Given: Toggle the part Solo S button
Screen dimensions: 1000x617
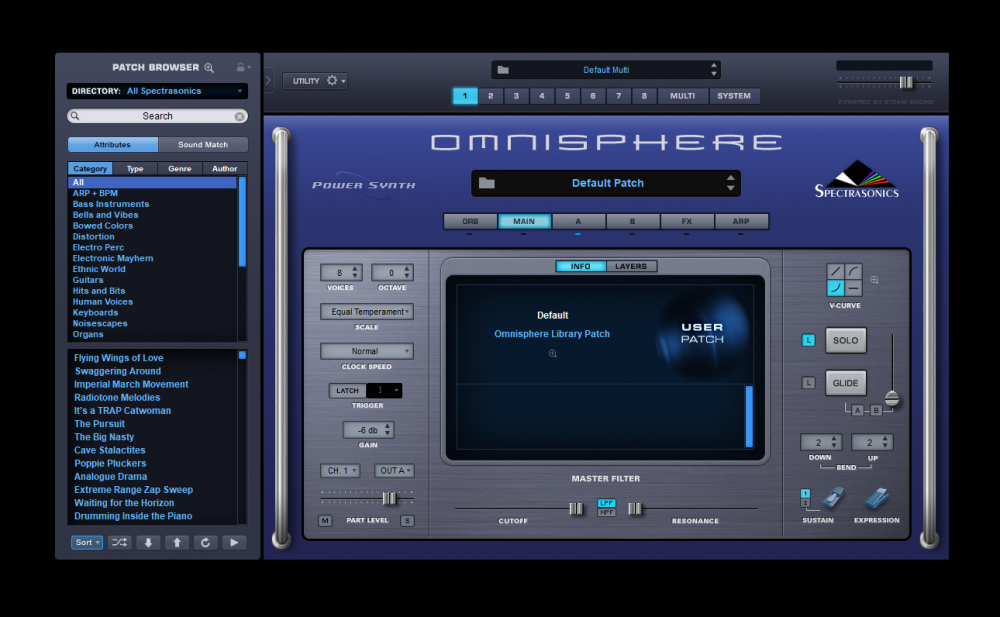Looking at the screenshot, I should click(407, 521).
